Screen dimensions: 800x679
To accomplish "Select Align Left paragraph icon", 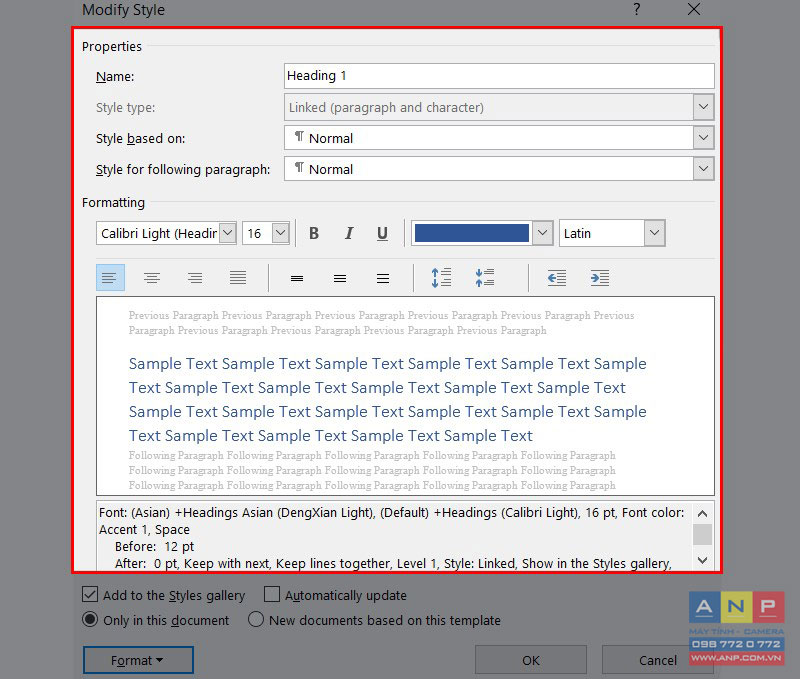I will [110, 278].
